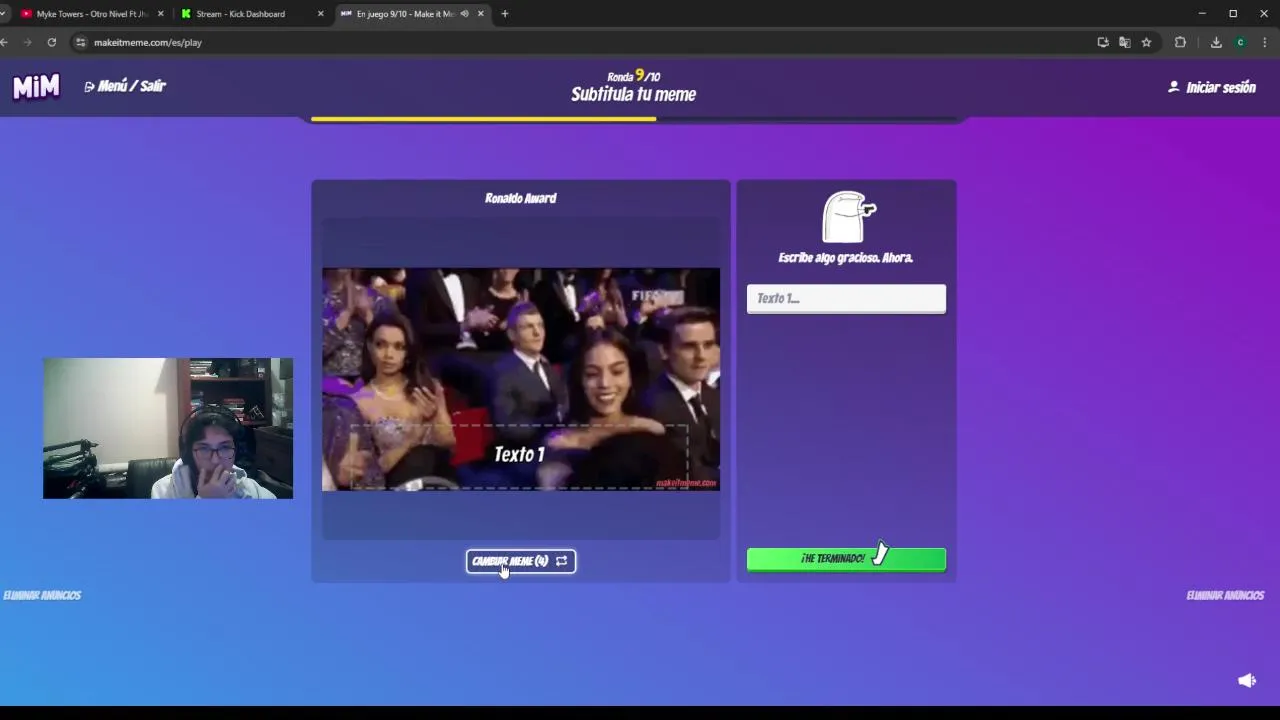Open the translate page icon
This screenshot has height=720, width=1280.
(1125, 42)
